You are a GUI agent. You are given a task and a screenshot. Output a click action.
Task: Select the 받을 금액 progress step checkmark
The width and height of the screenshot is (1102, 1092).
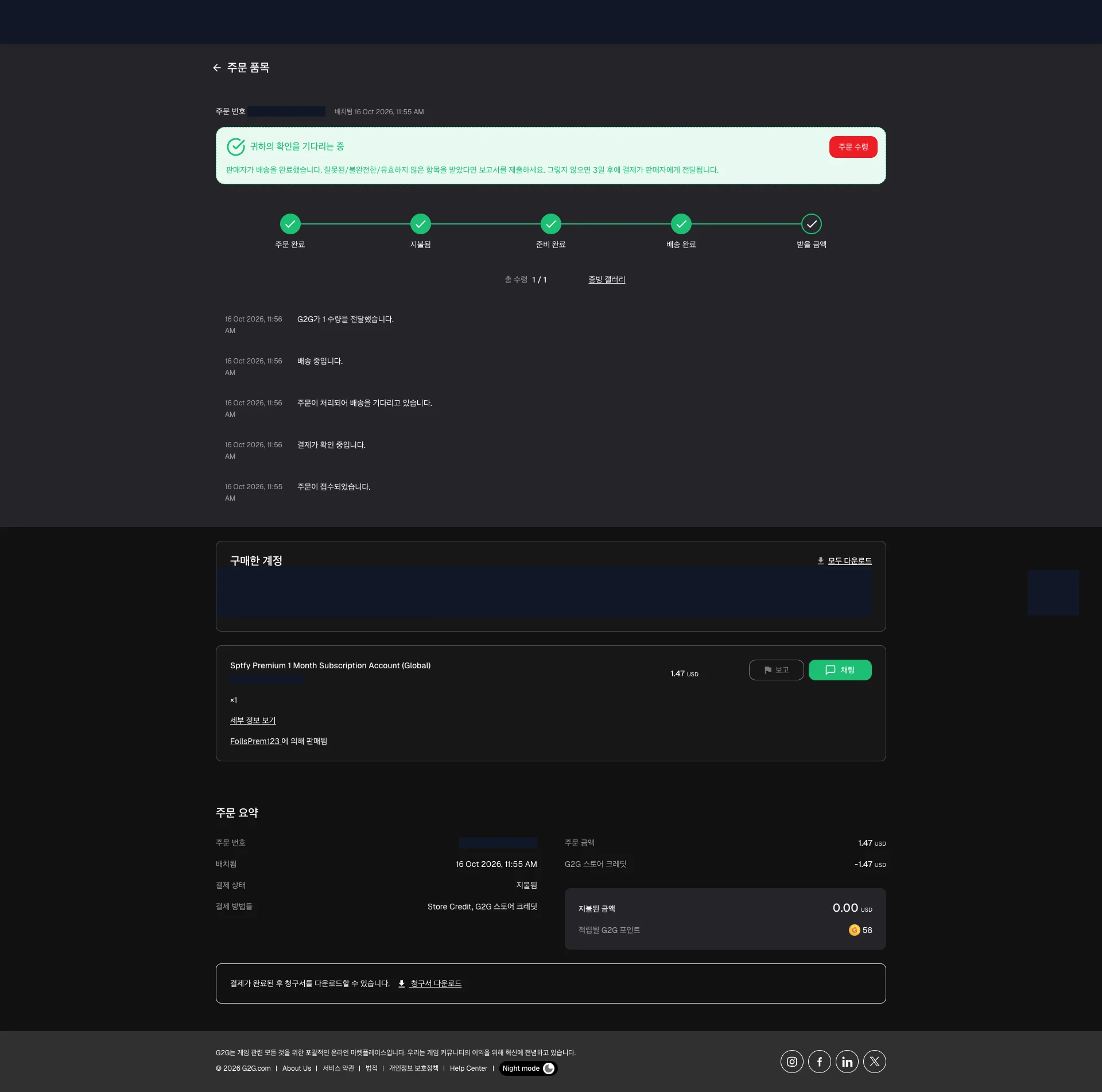click(x=812, y=224)
